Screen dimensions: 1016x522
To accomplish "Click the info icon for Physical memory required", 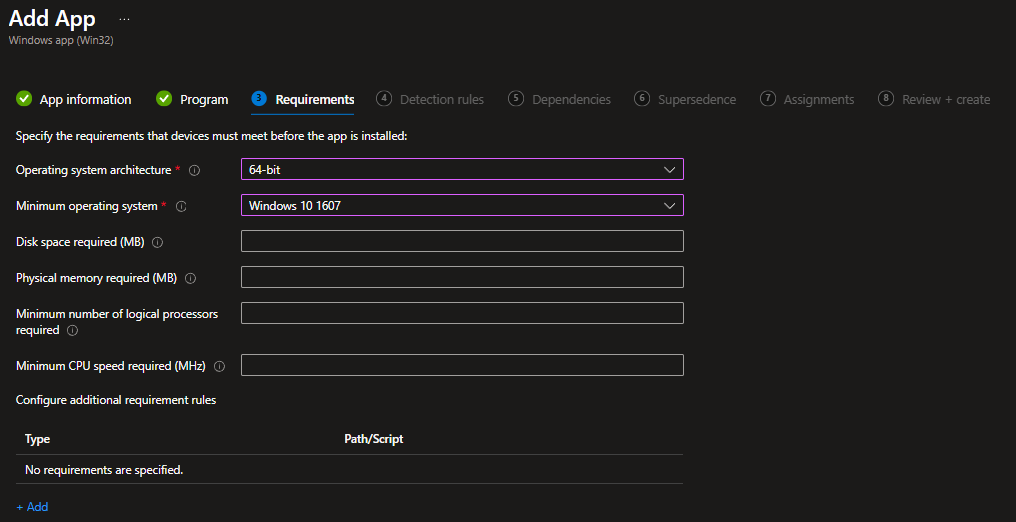I will coord(190,278).
